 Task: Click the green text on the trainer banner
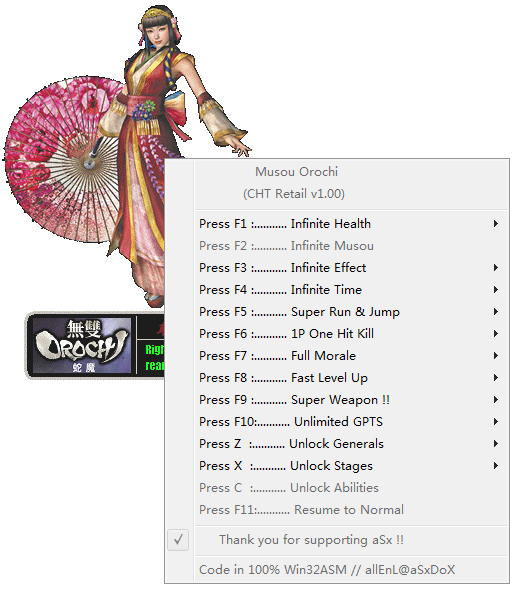pos(154,358)
